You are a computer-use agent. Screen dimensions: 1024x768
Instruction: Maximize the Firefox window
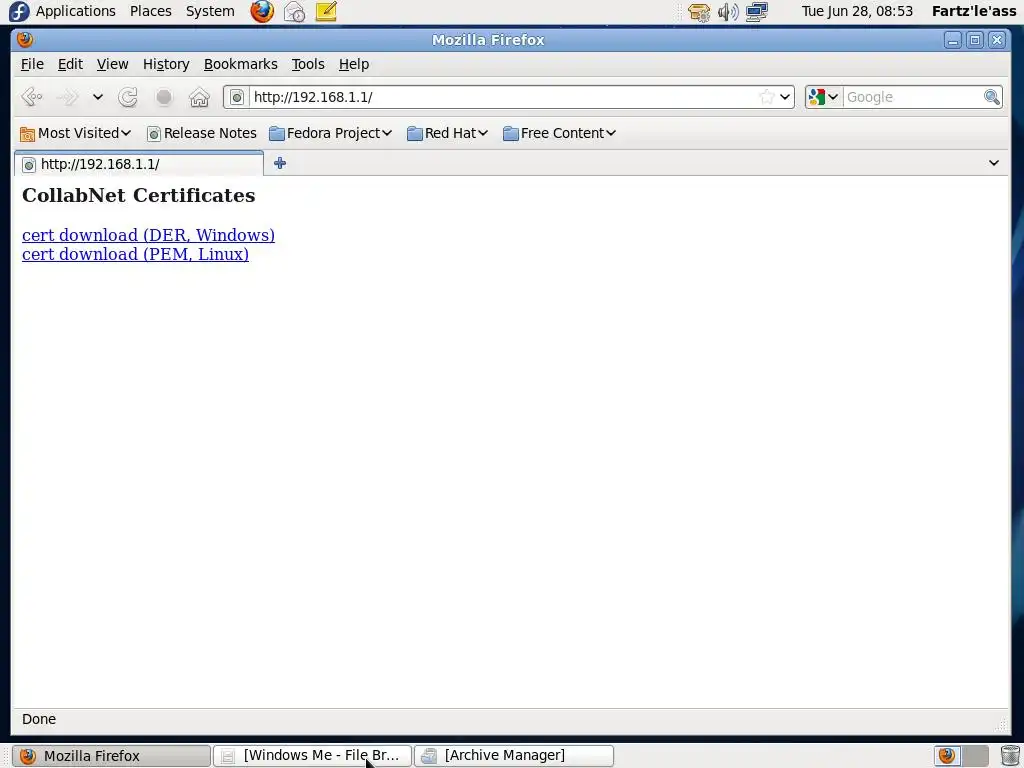(x=975, y=40)
